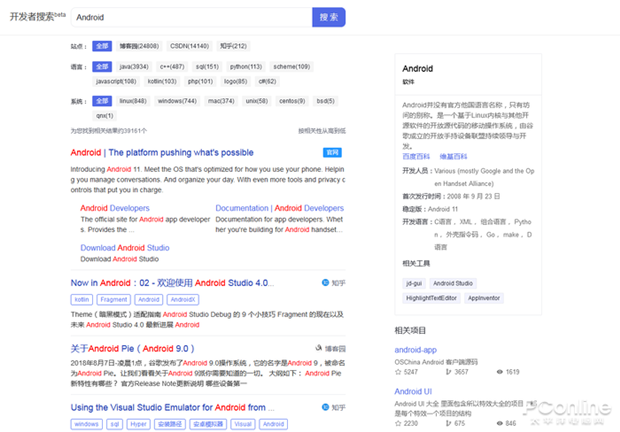Click the 开发者搜索 beta logo

(x=37, y=17)
